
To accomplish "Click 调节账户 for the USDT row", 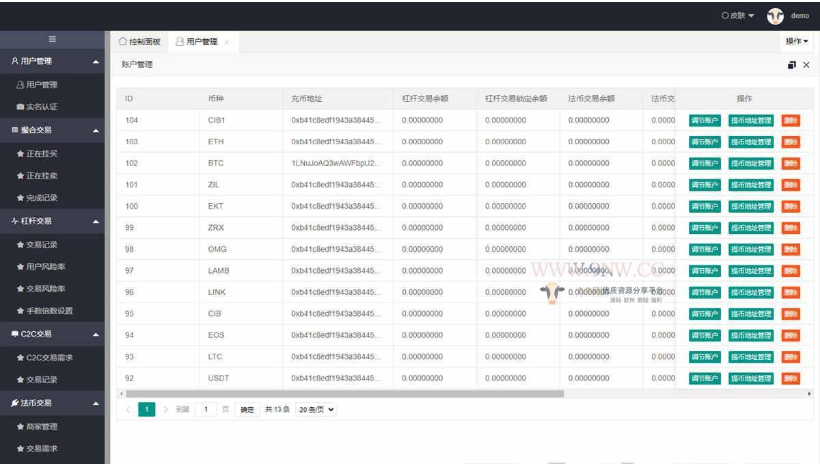I will point(705,378).
